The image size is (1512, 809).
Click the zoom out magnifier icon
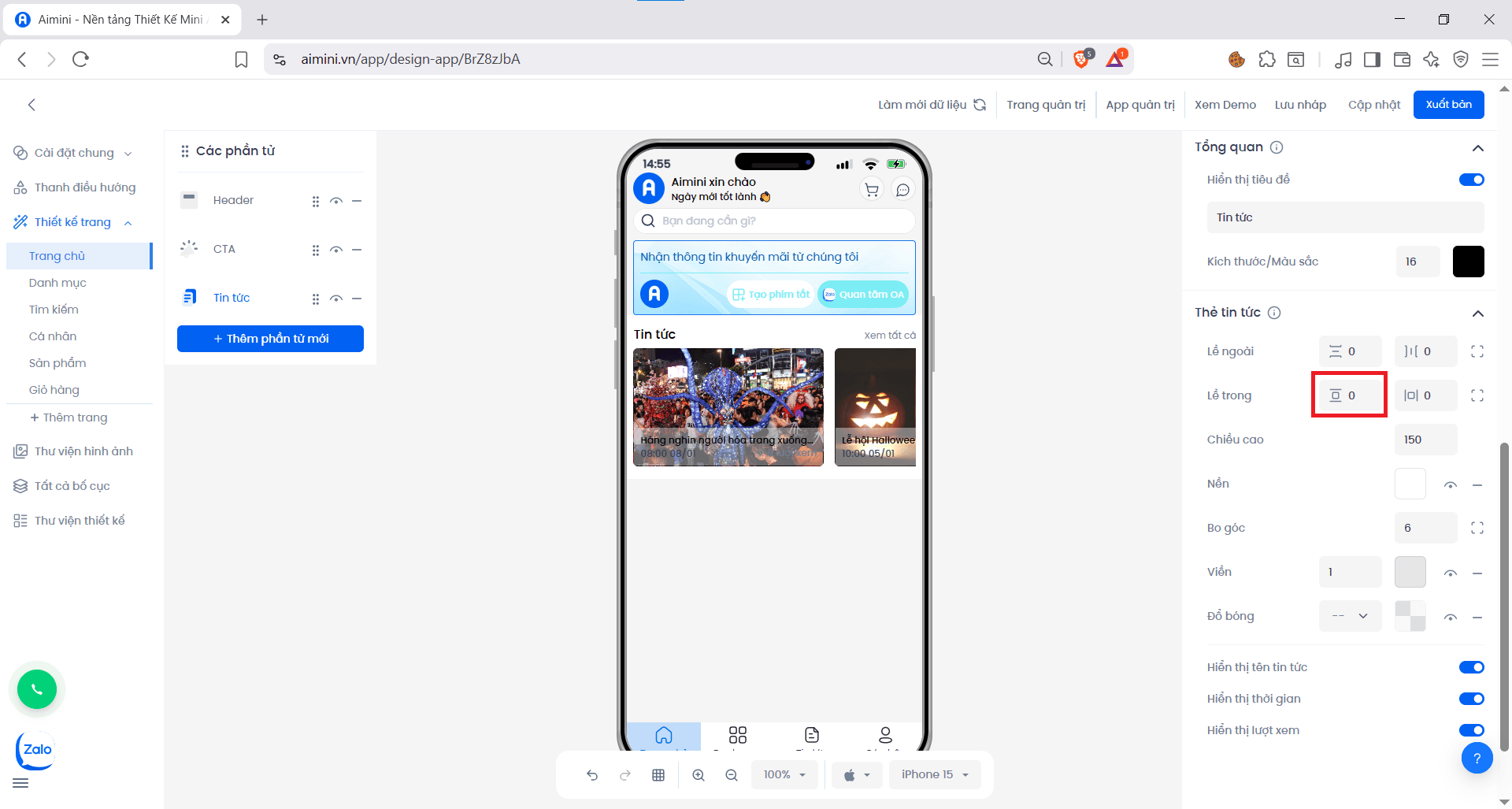[732, 774]
